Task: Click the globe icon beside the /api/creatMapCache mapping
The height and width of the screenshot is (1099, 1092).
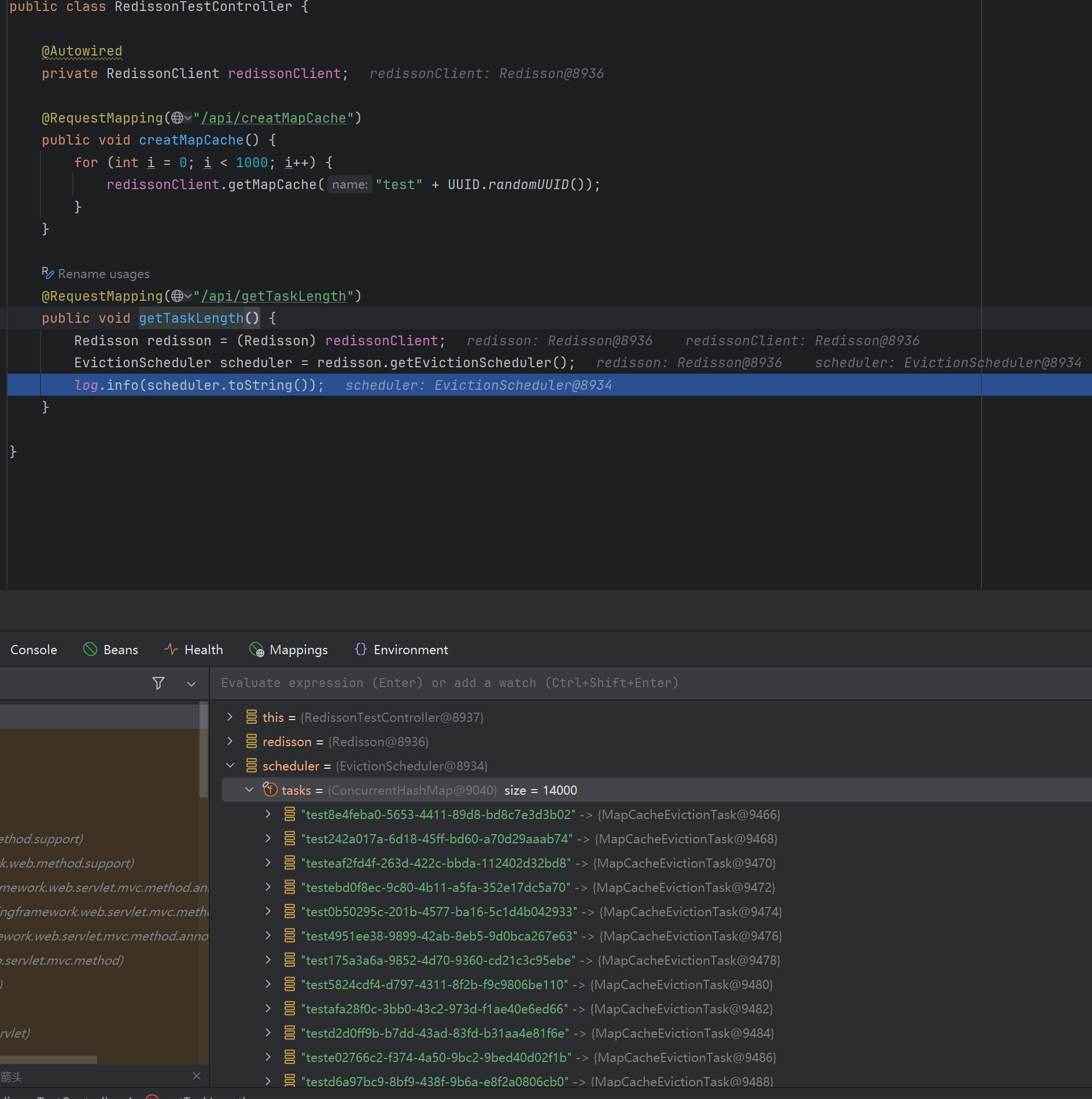Action: click(178, 118)
